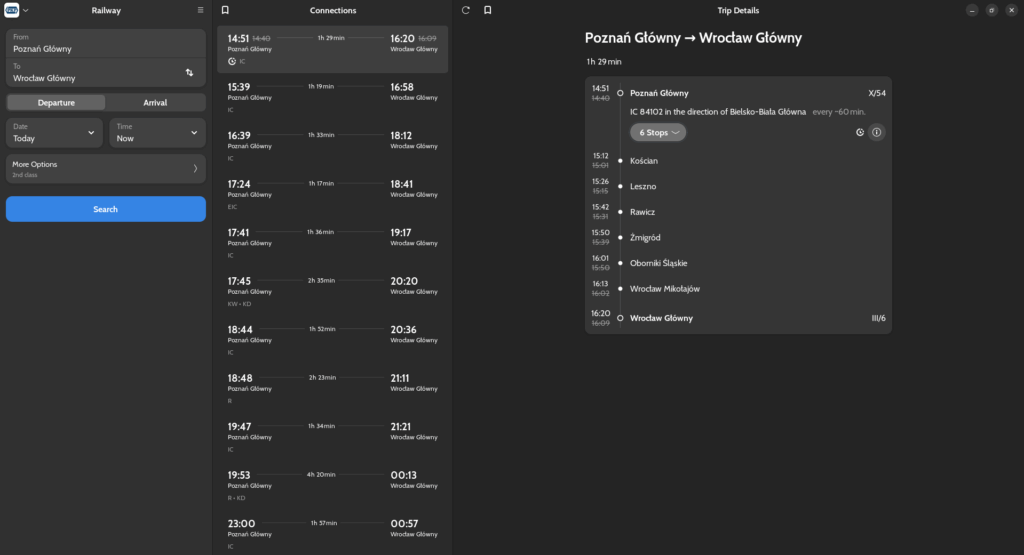Click the Oborniki Śląskie stop
Viewport: 1024px width, 555px height.
(x=658, y=263)
